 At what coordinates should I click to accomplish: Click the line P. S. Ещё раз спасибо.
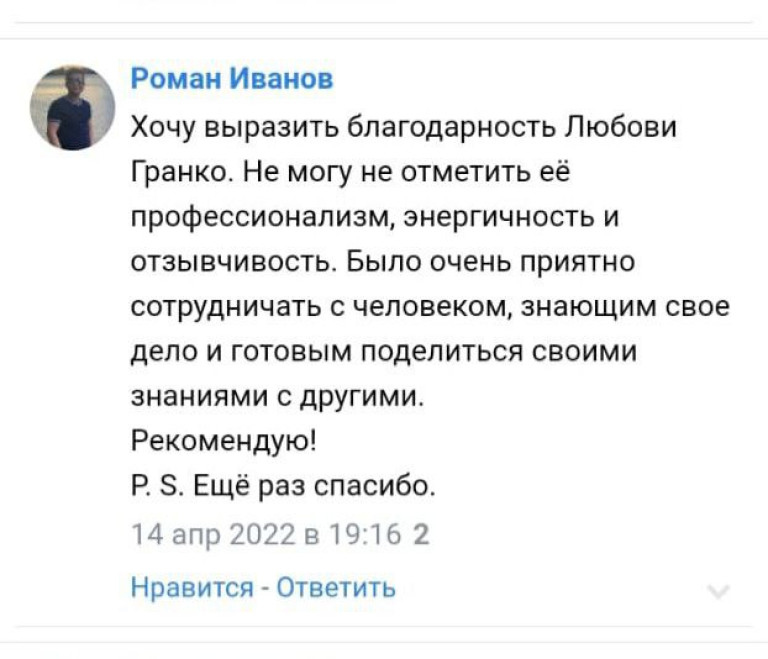pyautogui.click(x=283, y=486)
